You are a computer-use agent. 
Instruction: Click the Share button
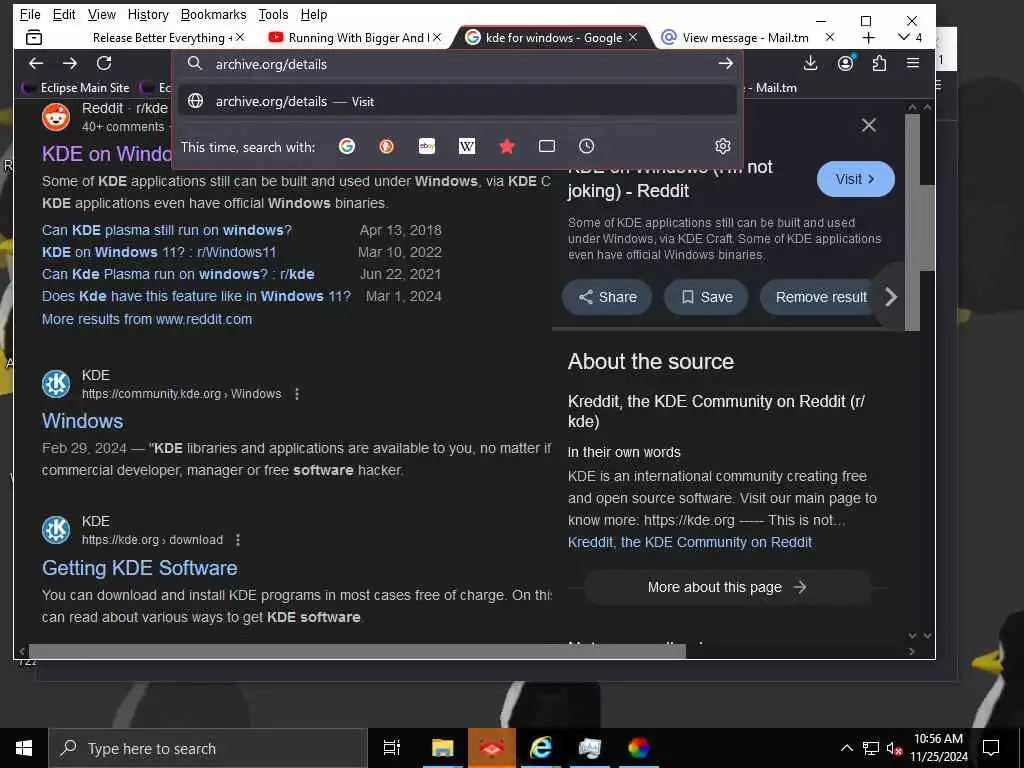pyautogui.click(x=607, y=297)
